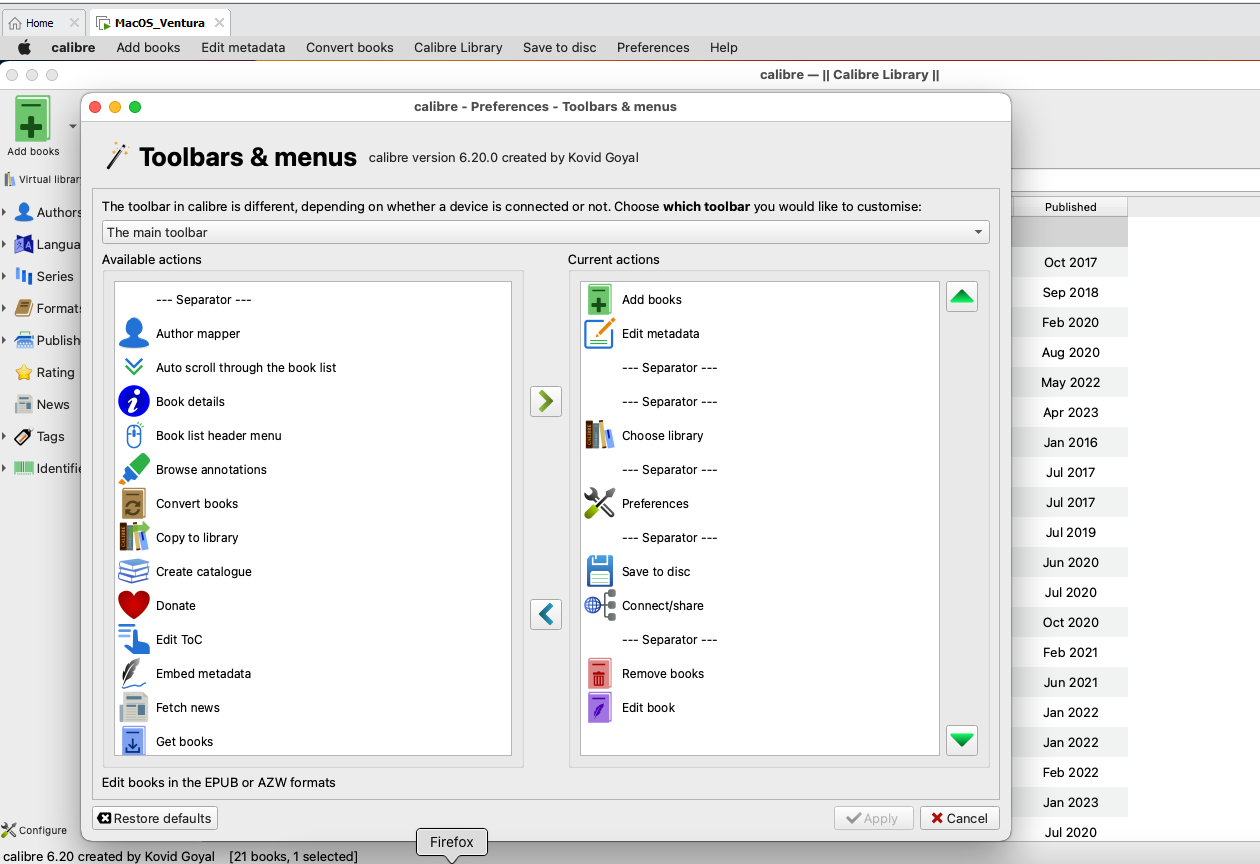Click the Edit metadata icon in Current actions
This screenshot has height=864, width=1260.
(x=600, y=333)
